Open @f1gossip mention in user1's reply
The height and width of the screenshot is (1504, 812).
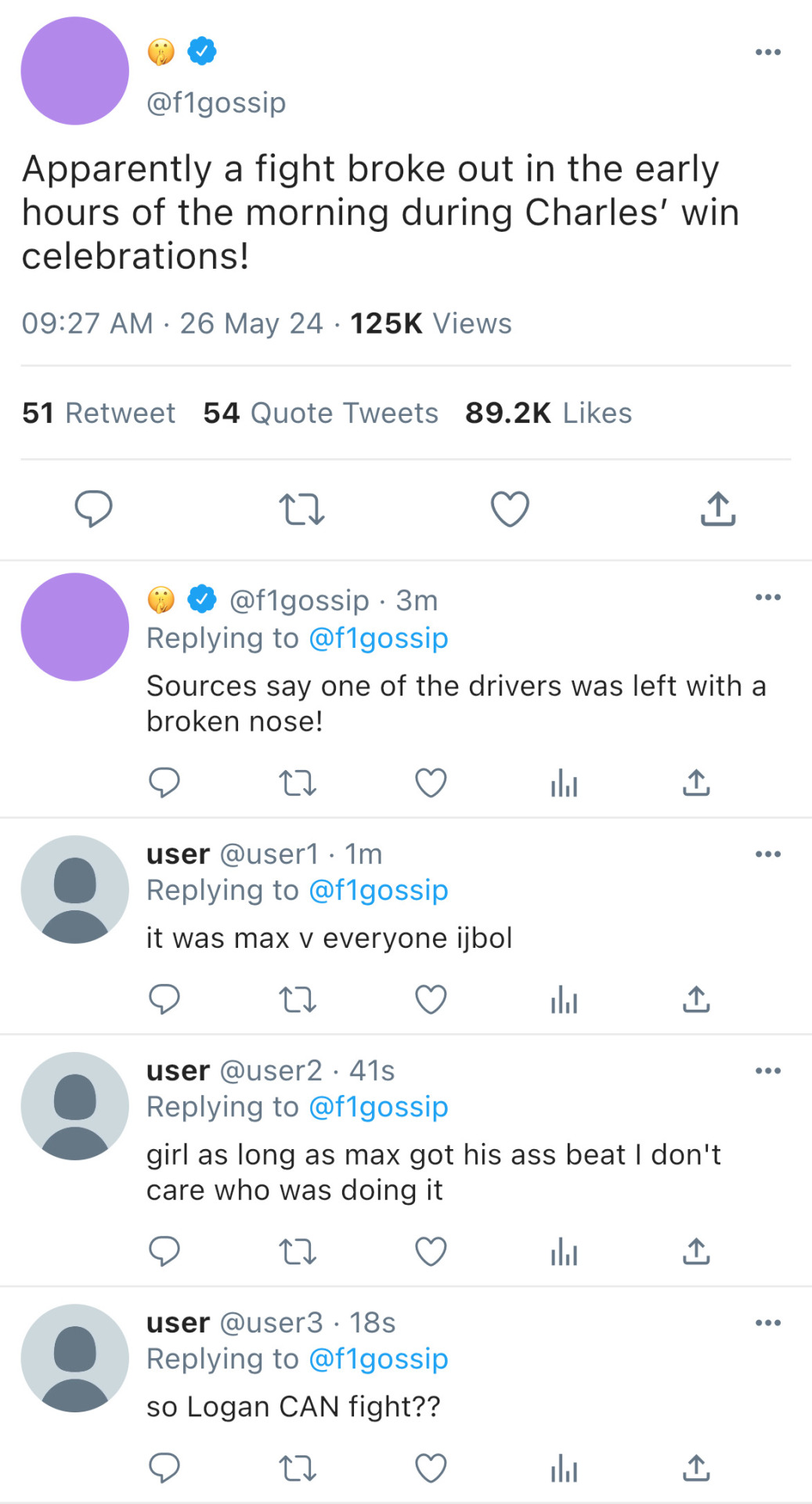pos(378,891)
